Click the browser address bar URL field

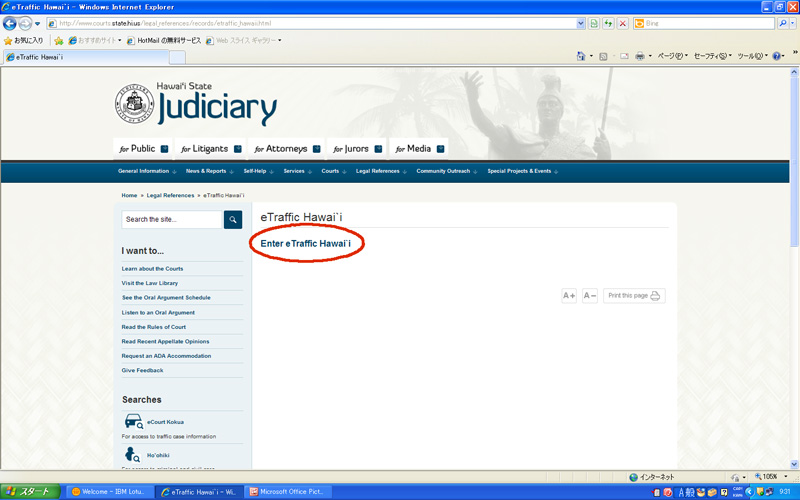coord(311,23)
